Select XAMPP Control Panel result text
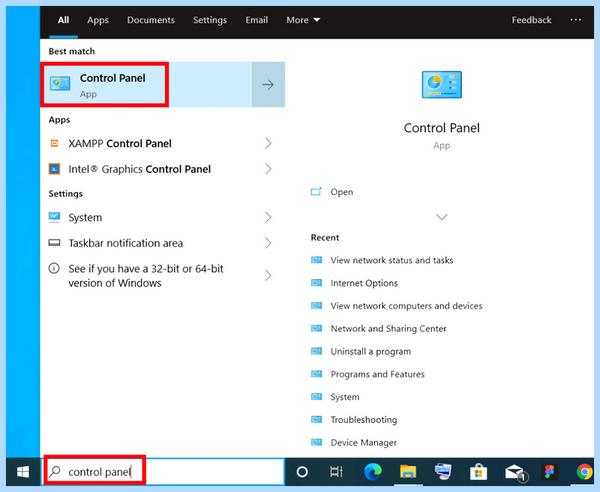The width and height of the screenshot is (600, 492). tap(120, 143)
